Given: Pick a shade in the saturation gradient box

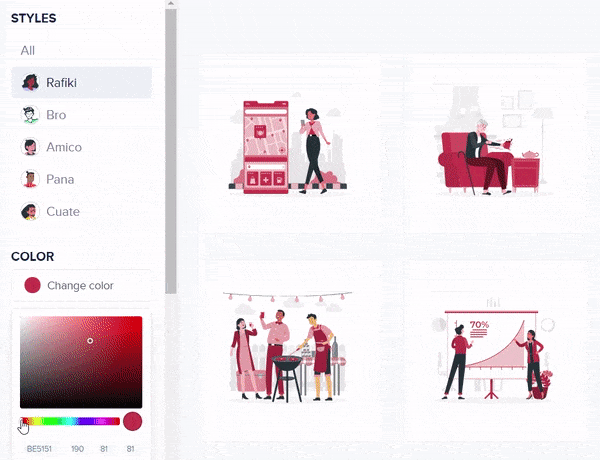Looking at the screenshot, I should point(81,362).
